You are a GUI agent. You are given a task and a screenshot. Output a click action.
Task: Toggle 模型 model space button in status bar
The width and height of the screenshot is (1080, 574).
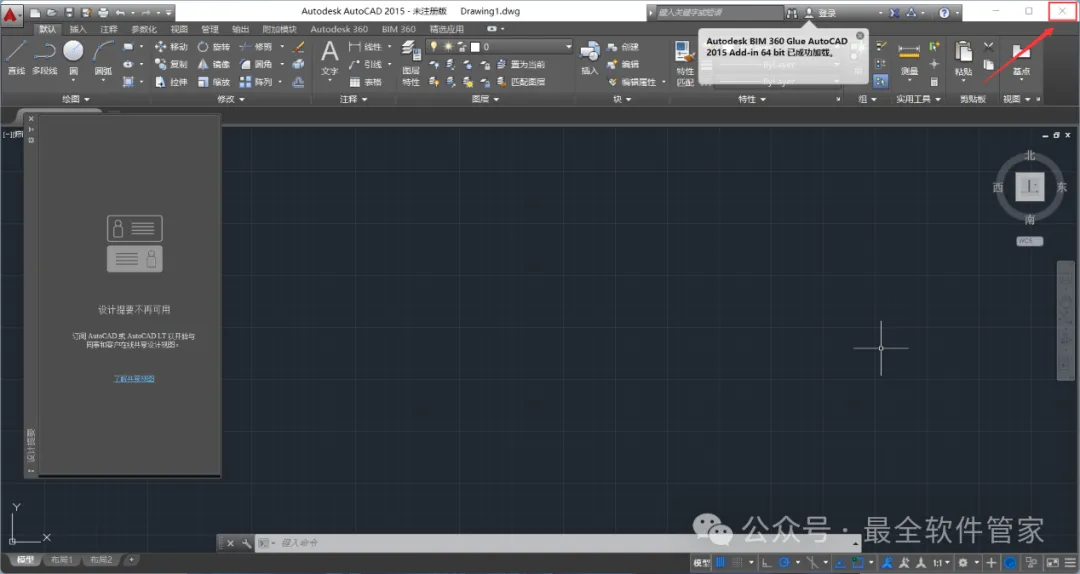(701, 562)
